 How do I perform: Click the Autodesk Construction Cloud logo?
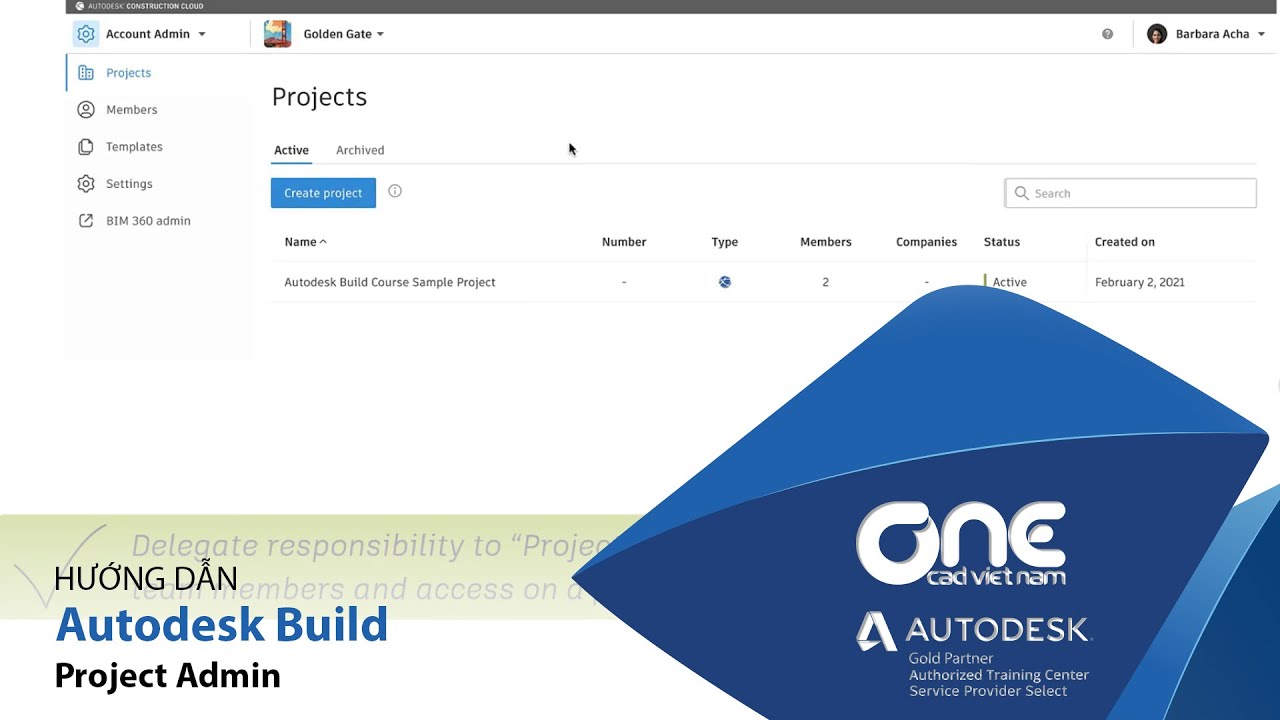click(x=139, y=6)
